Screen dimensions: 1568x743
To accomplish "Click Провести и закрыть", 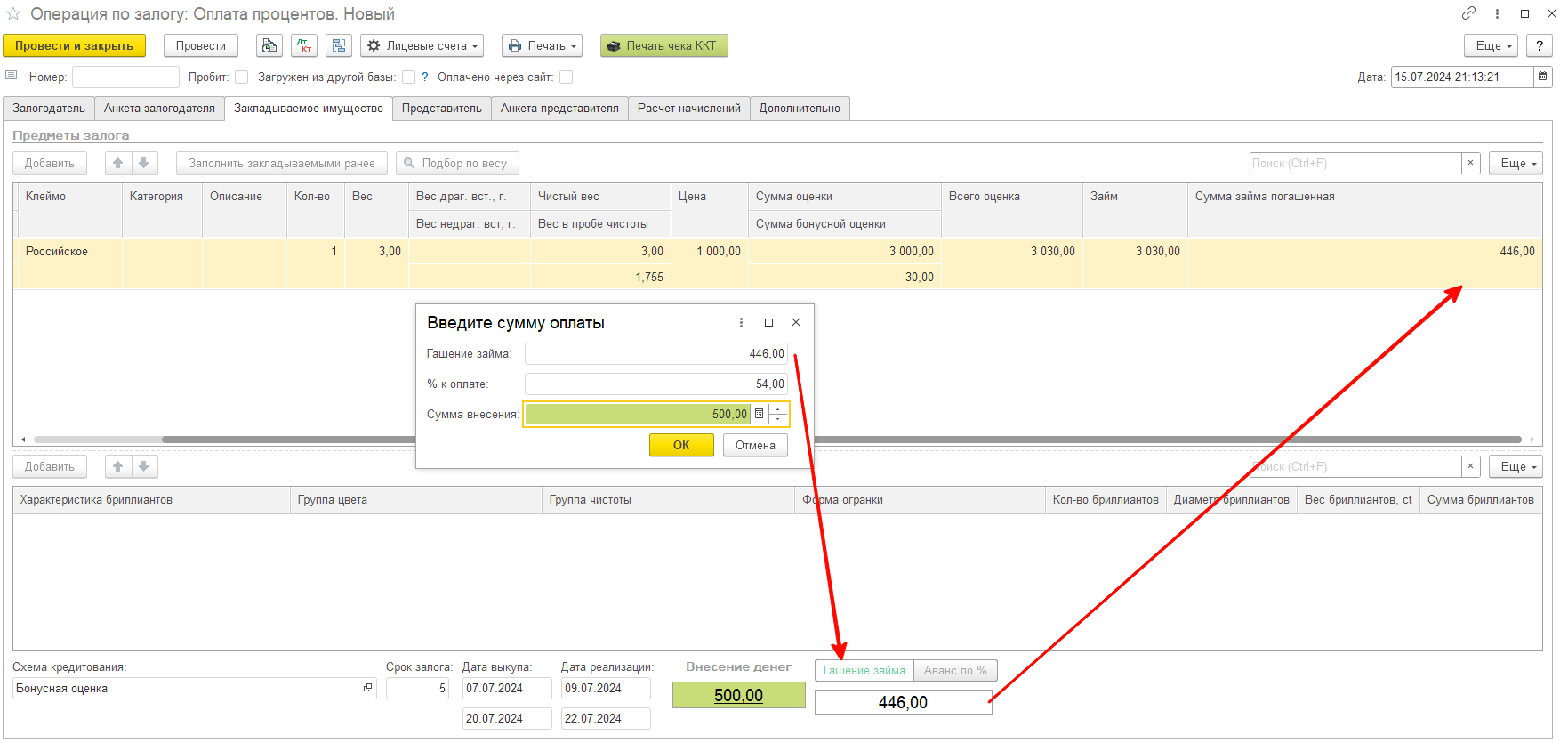I will click(x=75, y=45).
